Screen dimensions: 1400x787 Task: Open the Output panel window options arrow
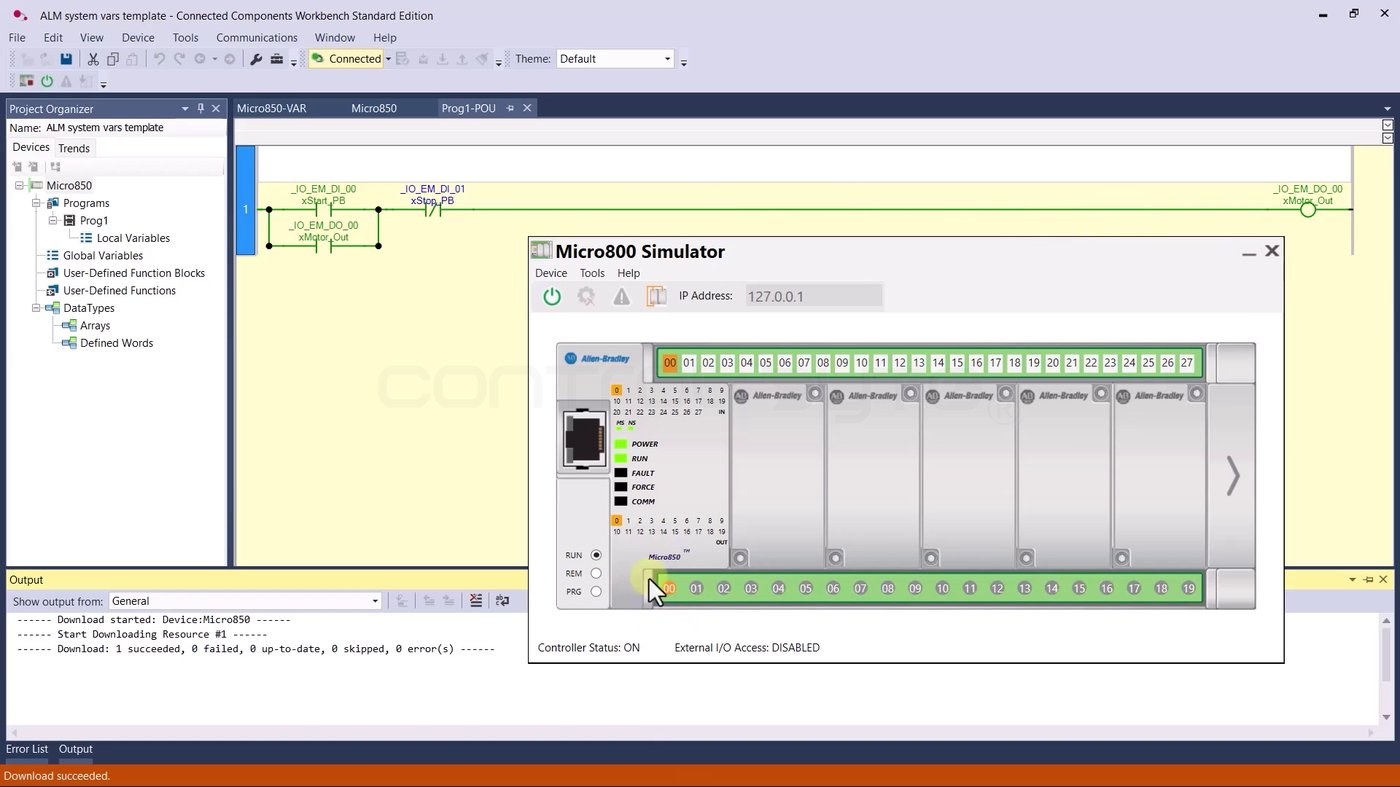[x=1353, y=580]
